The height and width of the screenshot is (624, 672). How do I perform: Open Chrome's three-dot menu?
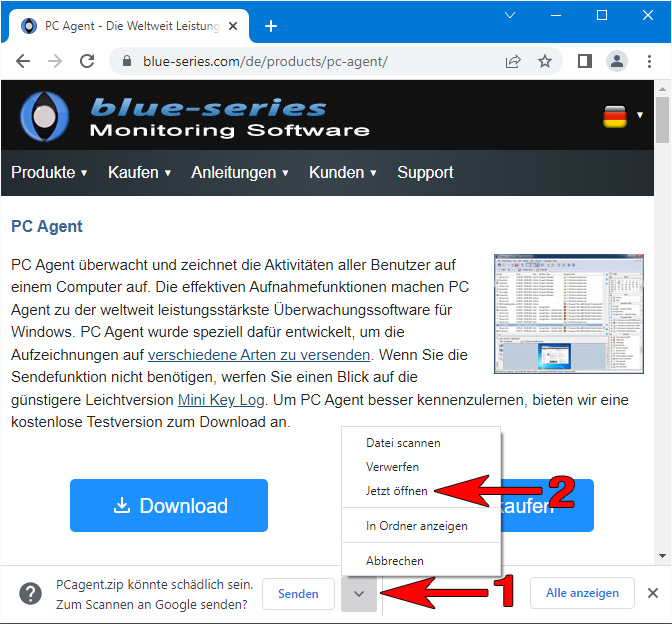click(649, 61)
